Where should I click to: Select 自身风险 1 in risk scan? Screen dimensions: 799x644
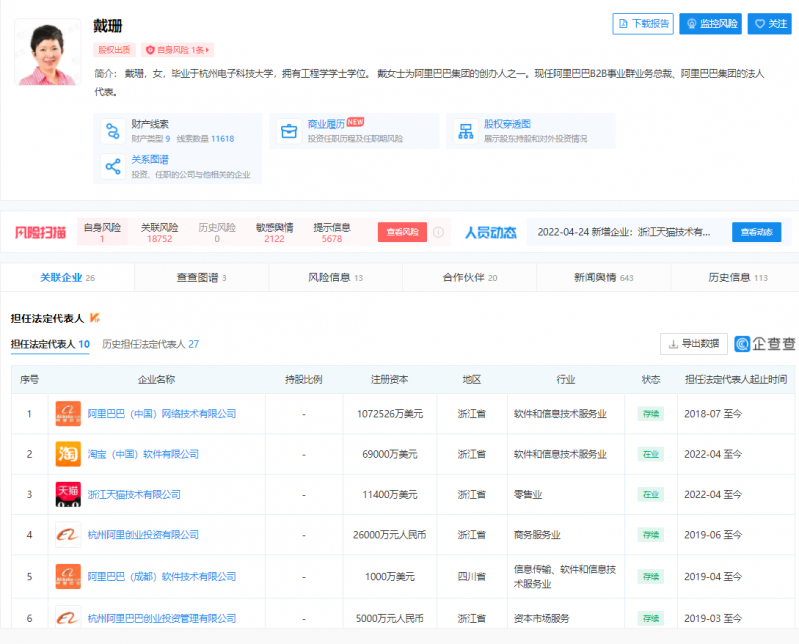point(102,232)
